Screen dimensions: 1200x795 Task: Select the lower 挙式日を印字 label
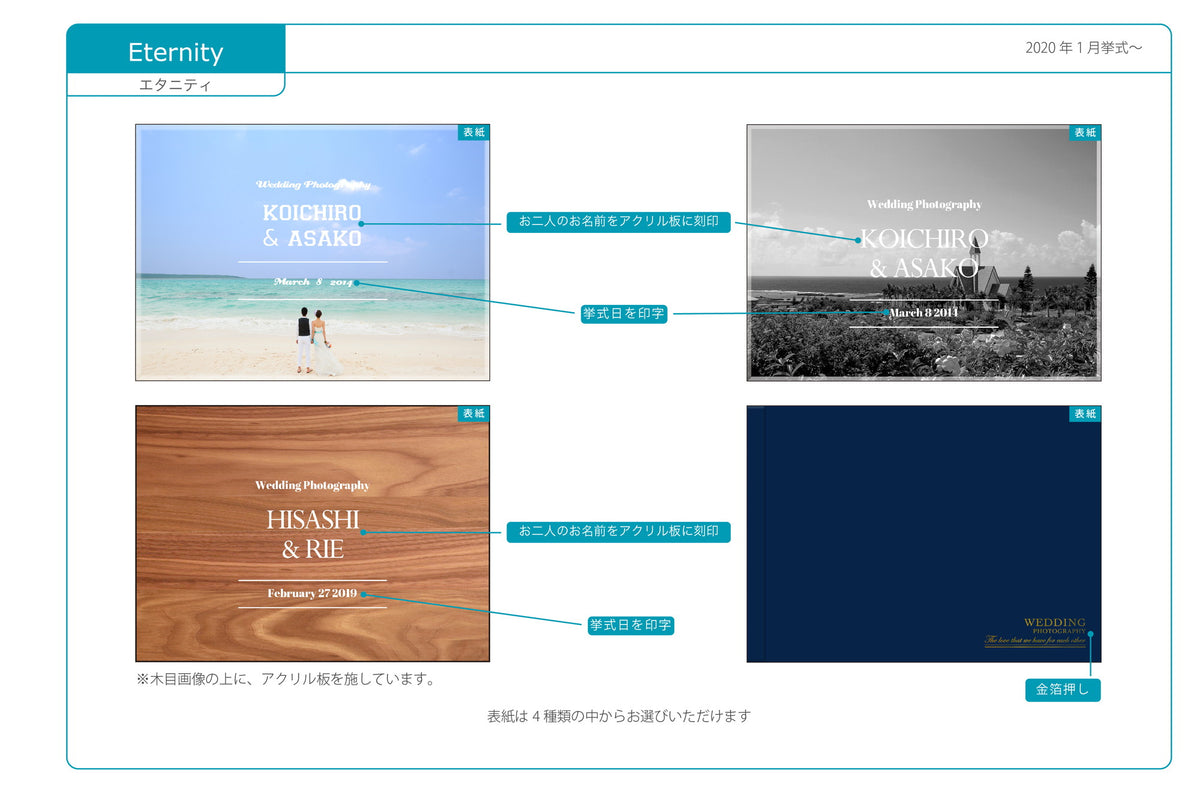(631, 626)
